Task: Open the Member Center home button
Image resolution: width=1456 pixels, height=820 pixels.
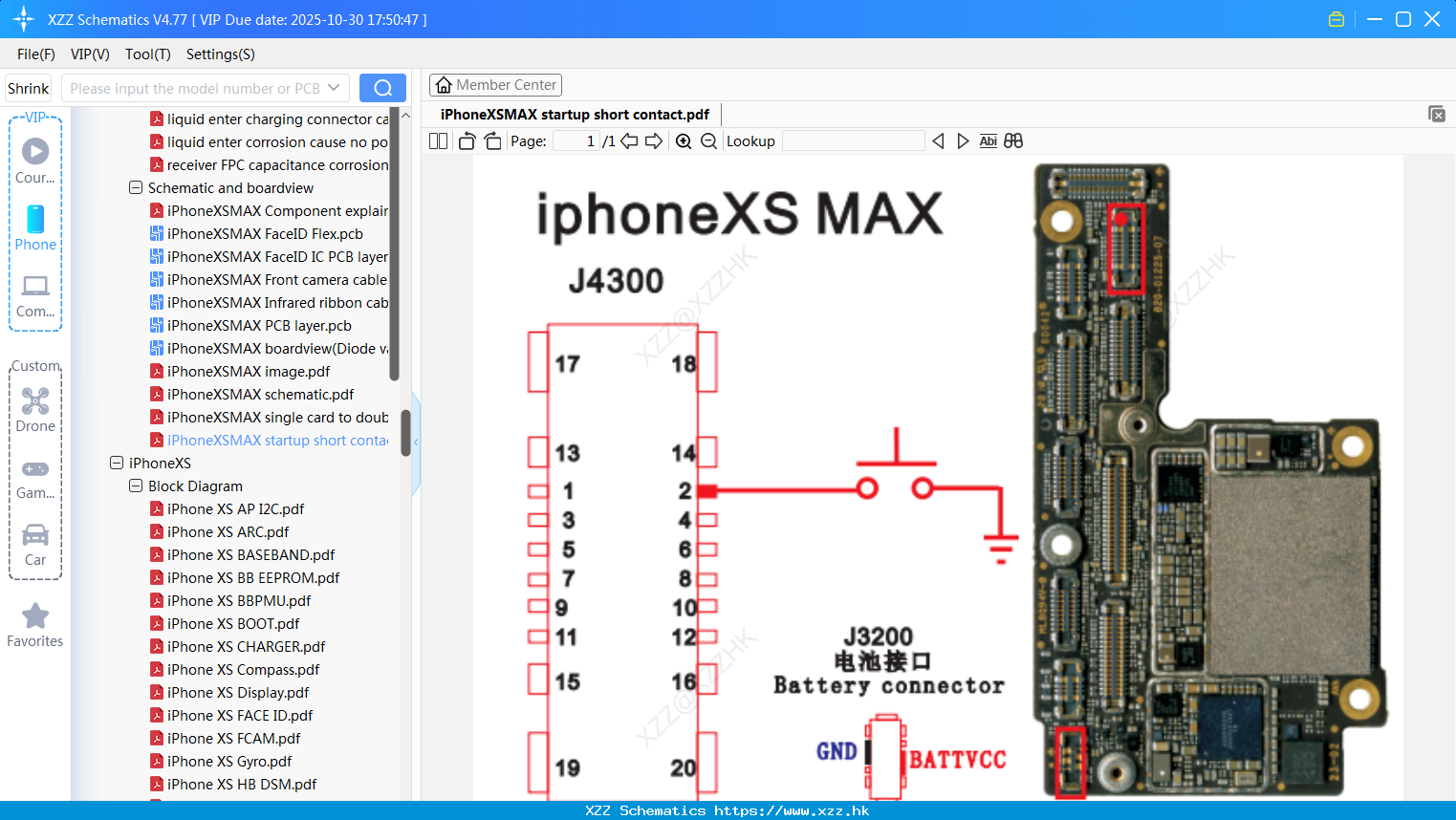Action: pyautogui.click(x=495, y=85)
